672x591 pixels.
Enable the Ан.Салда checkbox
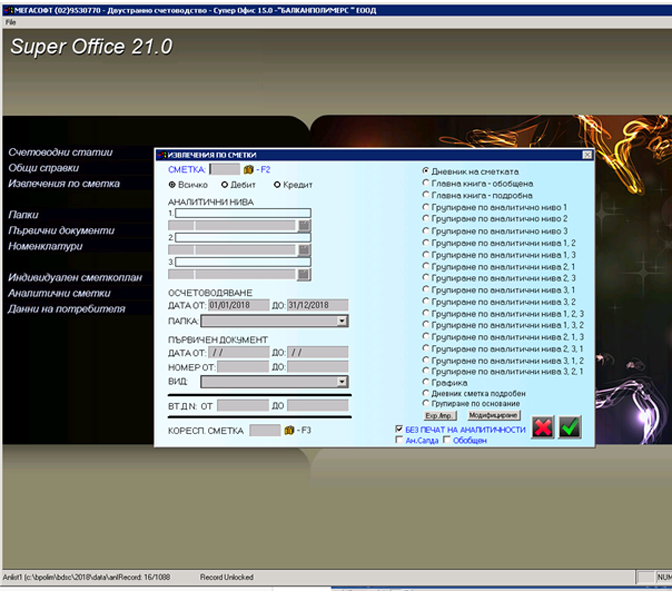pyautogui.click(x=400, y=440)
